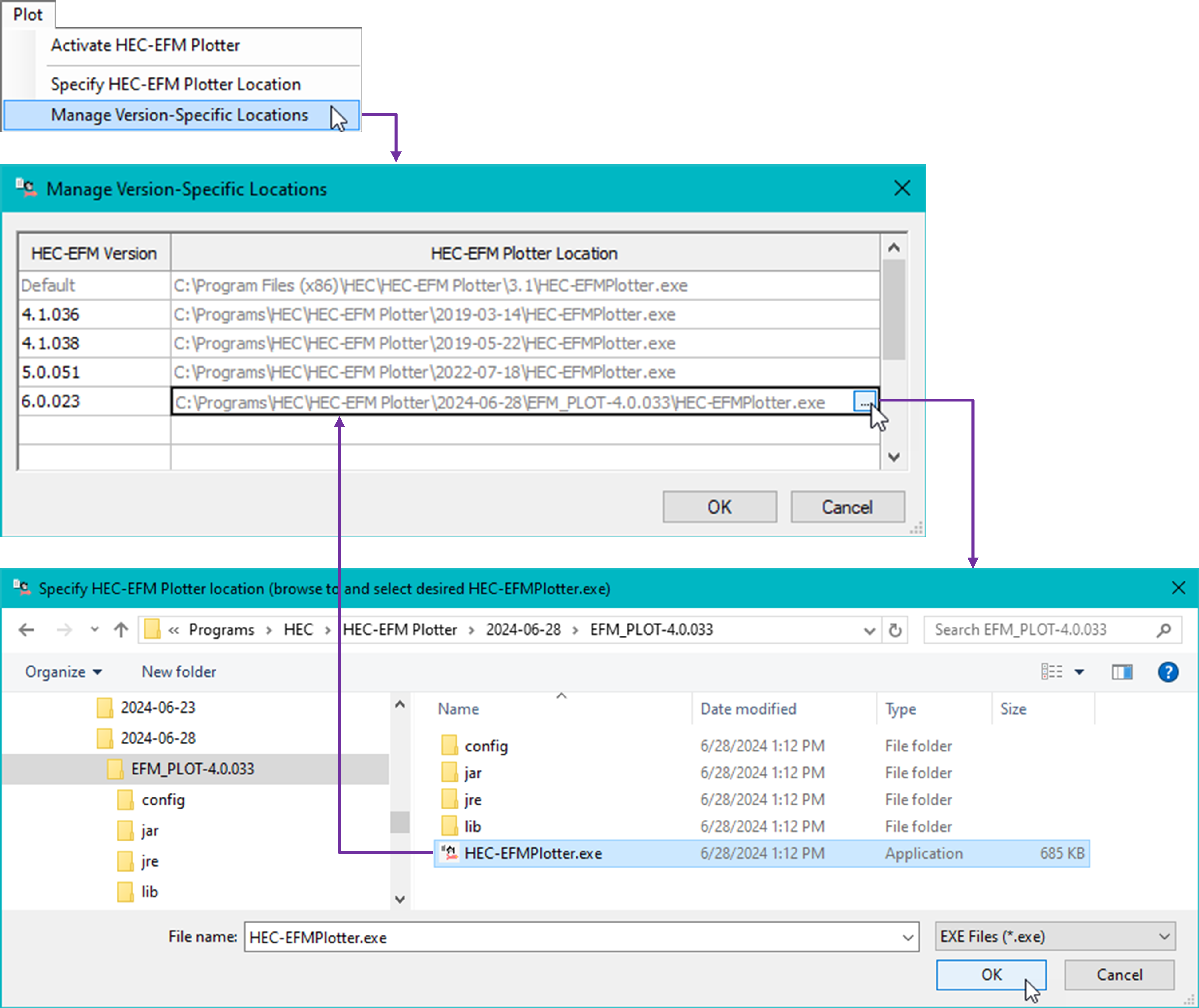Open the address bar history dropdown
Image resolution: width=1199 pixels, height=1008 pixels.
click(869, 630)
